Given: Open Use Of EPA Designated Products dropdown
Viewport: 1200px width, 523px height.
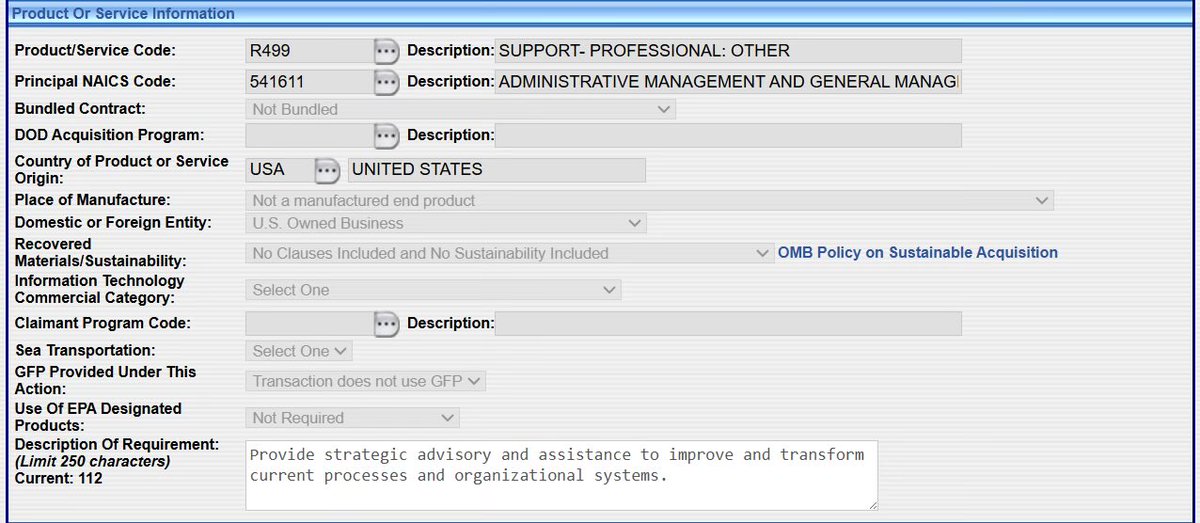Looking at the screenshot, I should [x=352, y=418].
